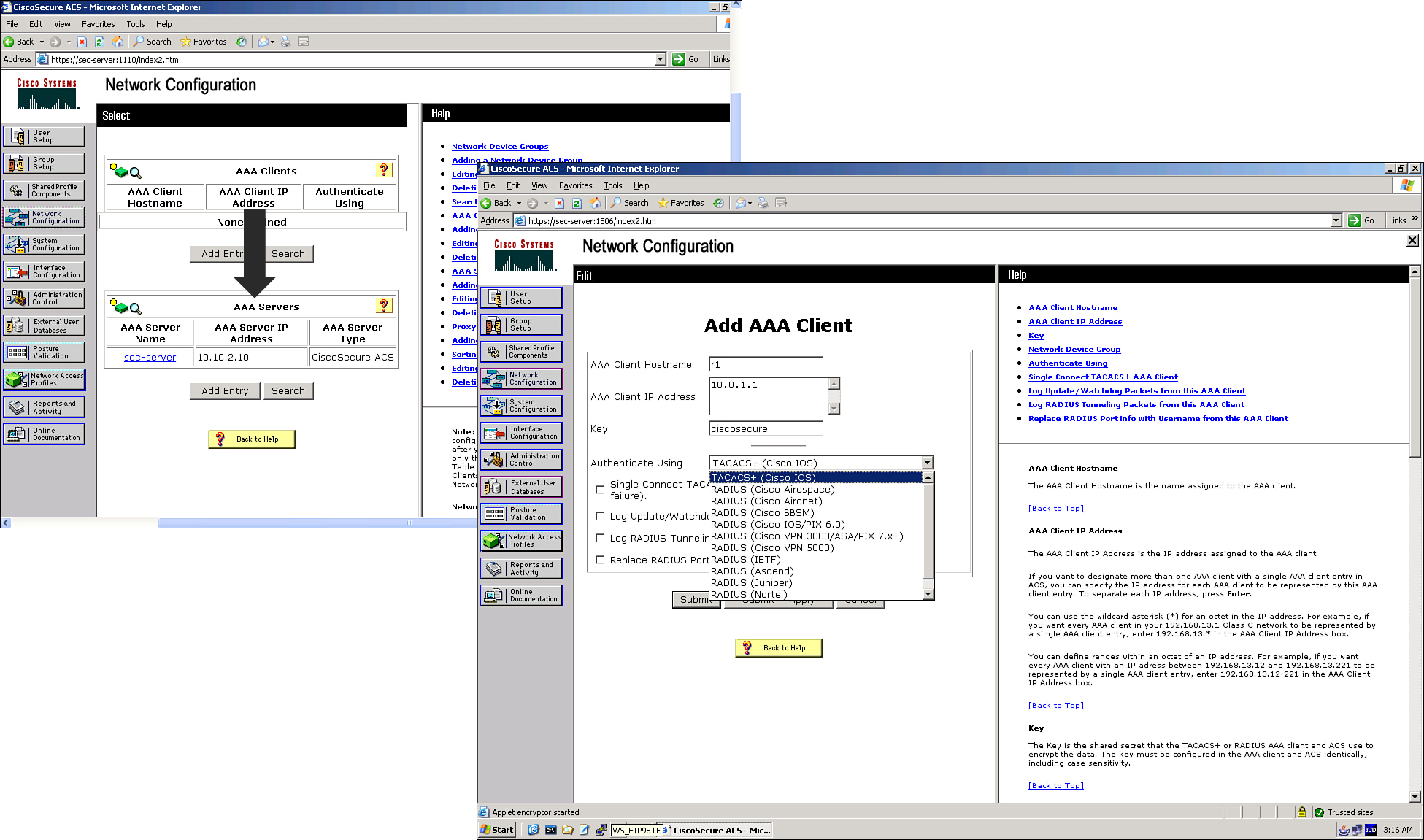Click AAA Client Hostname input field

[766, 364]
